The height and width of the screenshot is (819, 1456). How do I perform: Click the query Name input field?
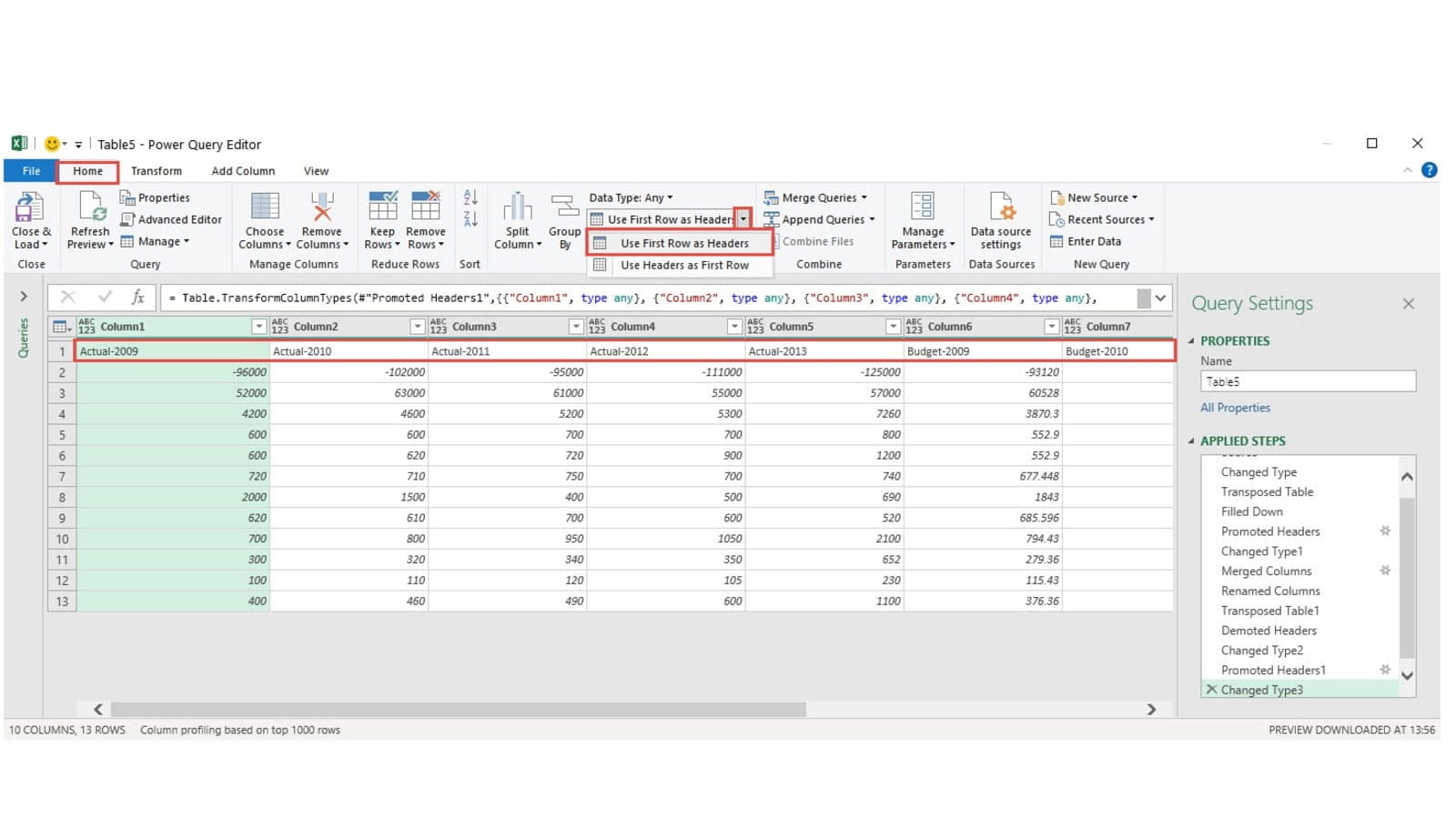click(x=1308, y=382)
